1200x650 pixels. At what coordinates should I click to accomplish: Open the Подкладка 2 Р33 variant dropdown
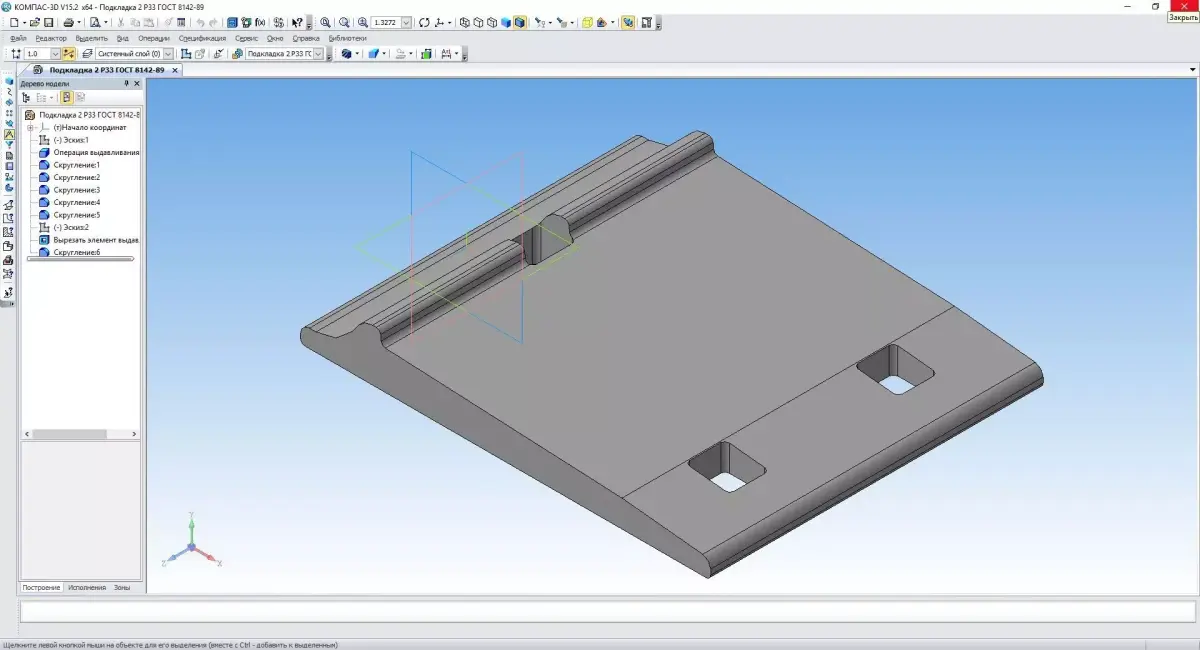pyautogui.click(x=319, y=53)
